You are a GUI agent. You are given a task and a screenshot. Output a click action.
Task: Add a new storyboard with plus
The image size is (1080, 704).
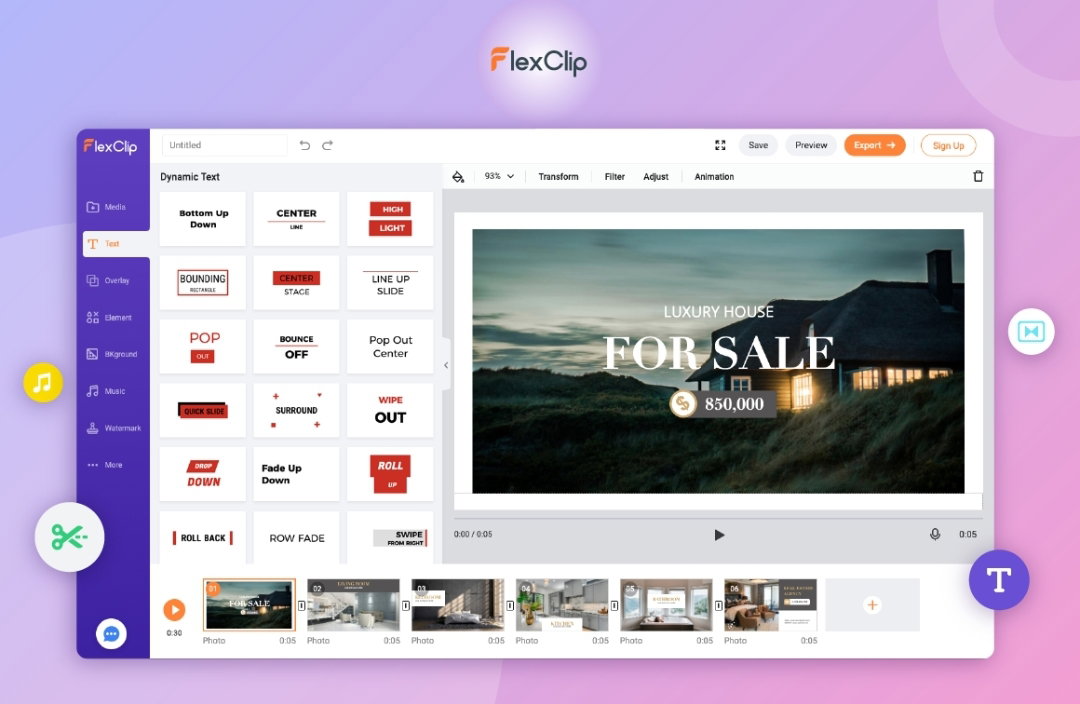coord(872,605)
